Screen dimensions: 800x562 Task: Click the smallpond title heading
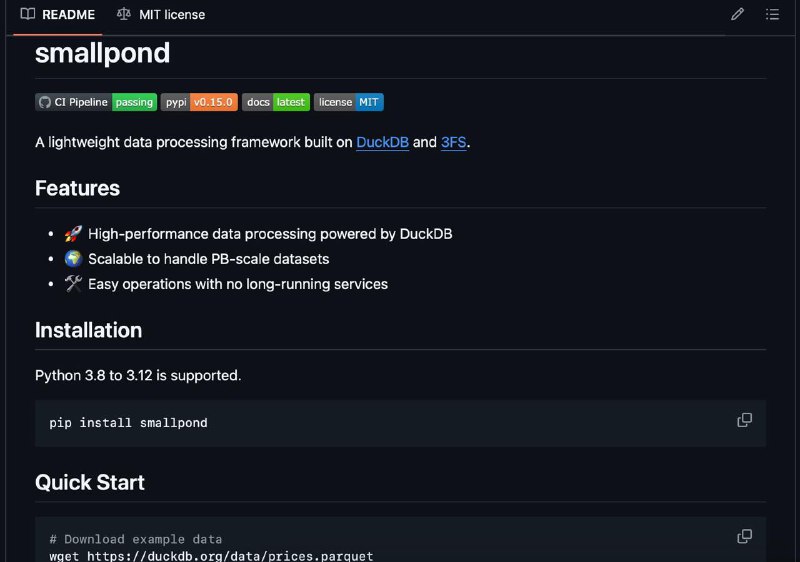pyautogui.click(x=102, y=54)
